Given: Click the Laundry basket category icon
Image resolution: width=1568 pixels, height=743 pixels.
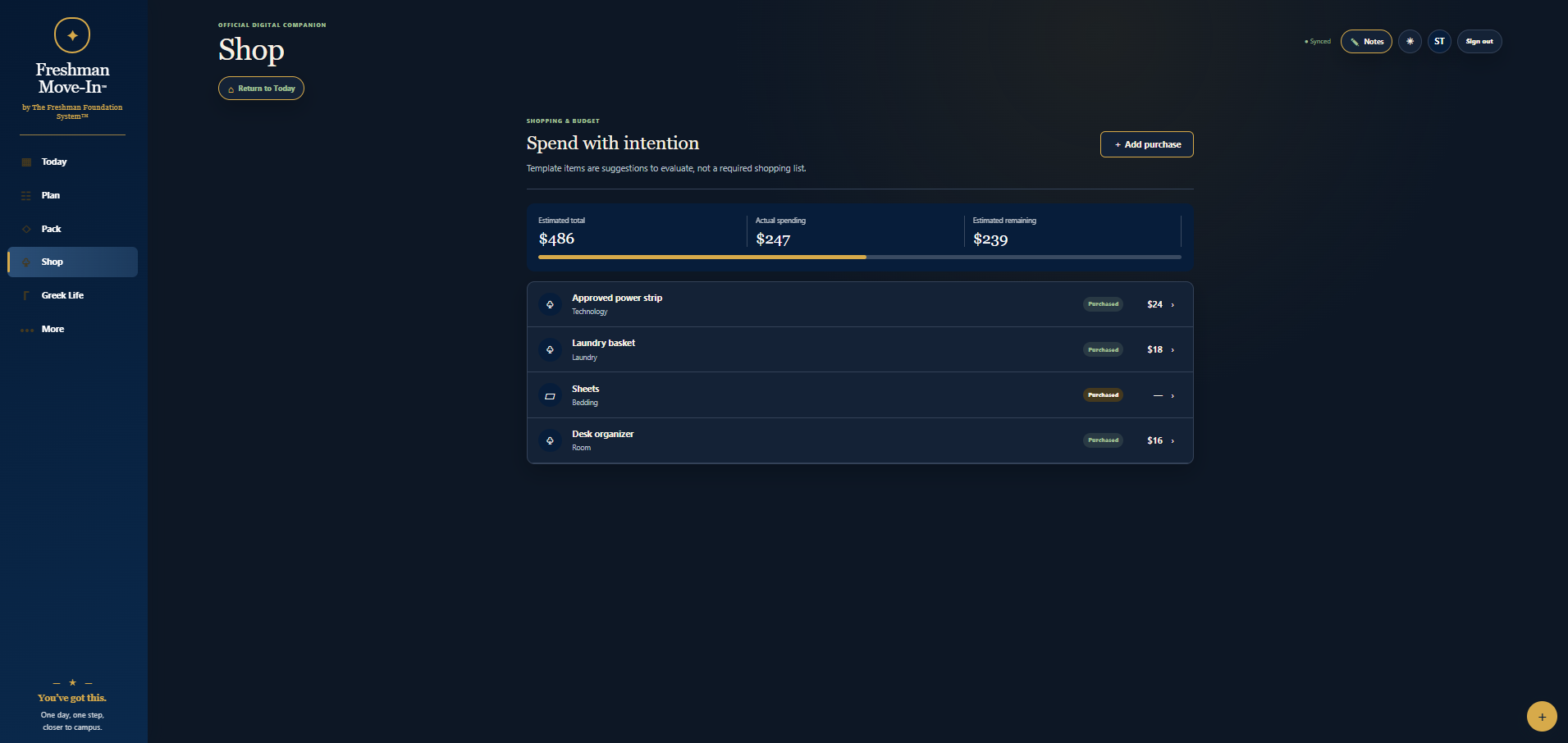Looking at the screenshot, I should 550,349.
